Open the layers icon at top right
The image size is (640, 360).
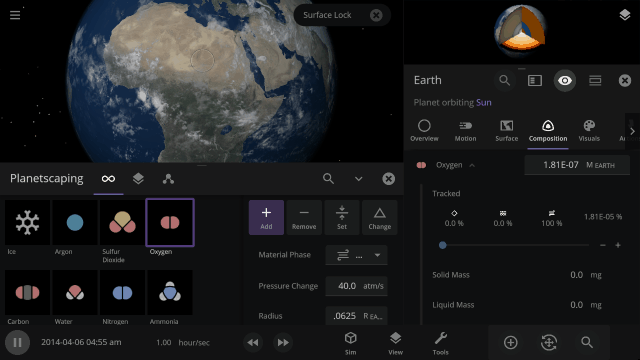coord(624,15)
